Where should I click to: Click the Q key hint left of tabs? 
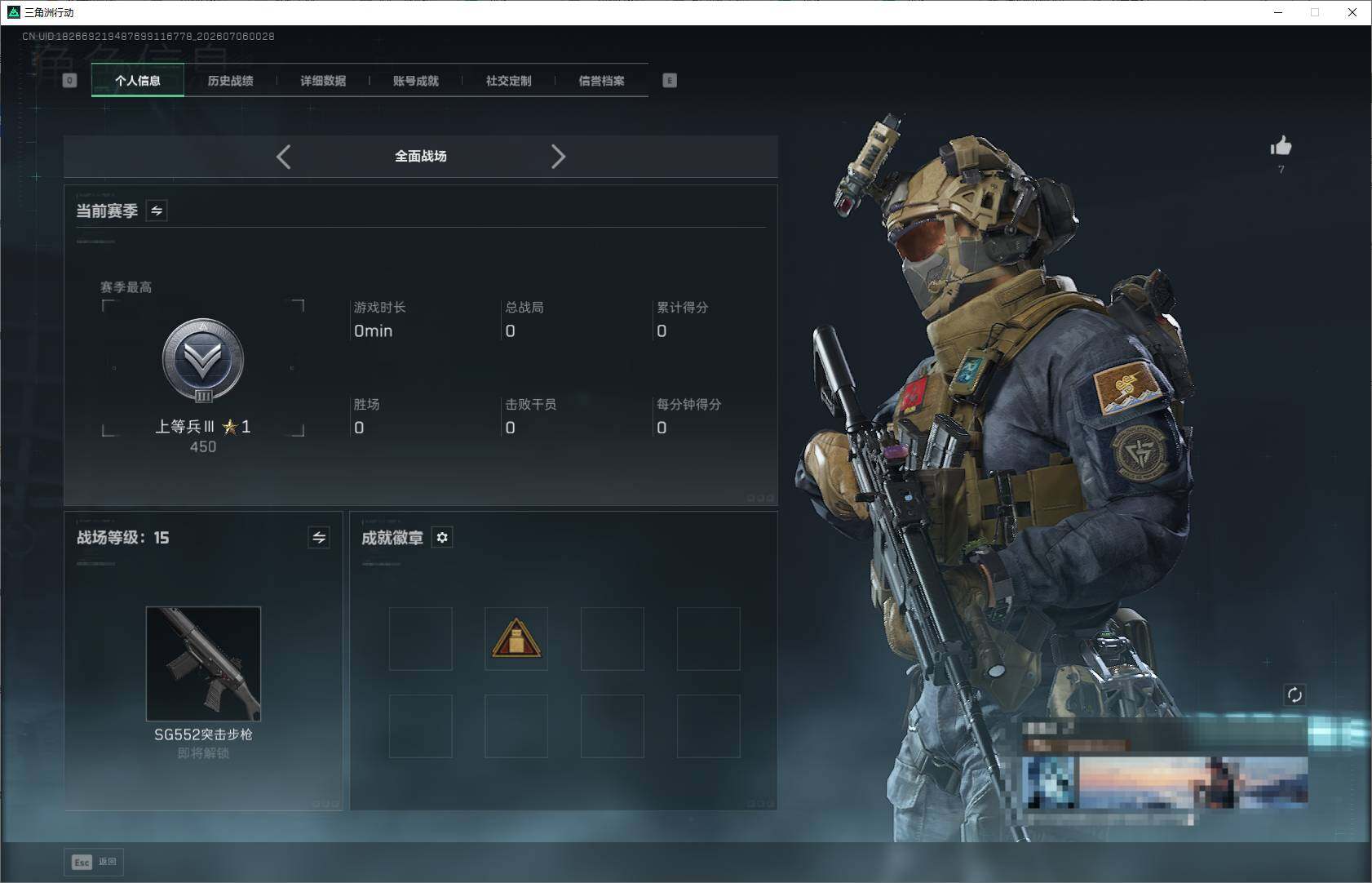pyautogui.click(x=69, y=80)
